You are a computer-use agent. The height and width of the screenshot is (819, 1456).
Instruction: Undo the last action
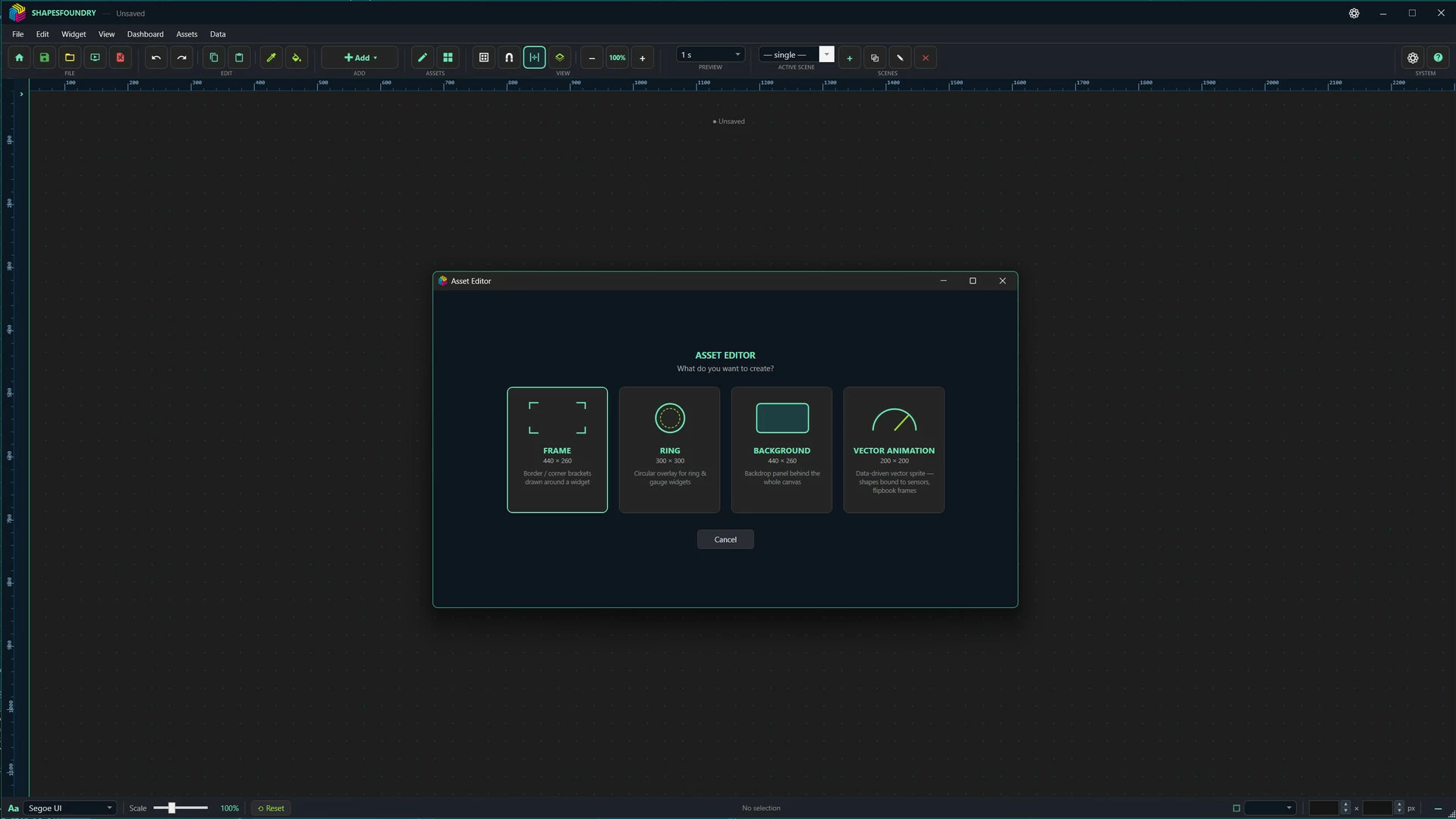tap(156, 58)
